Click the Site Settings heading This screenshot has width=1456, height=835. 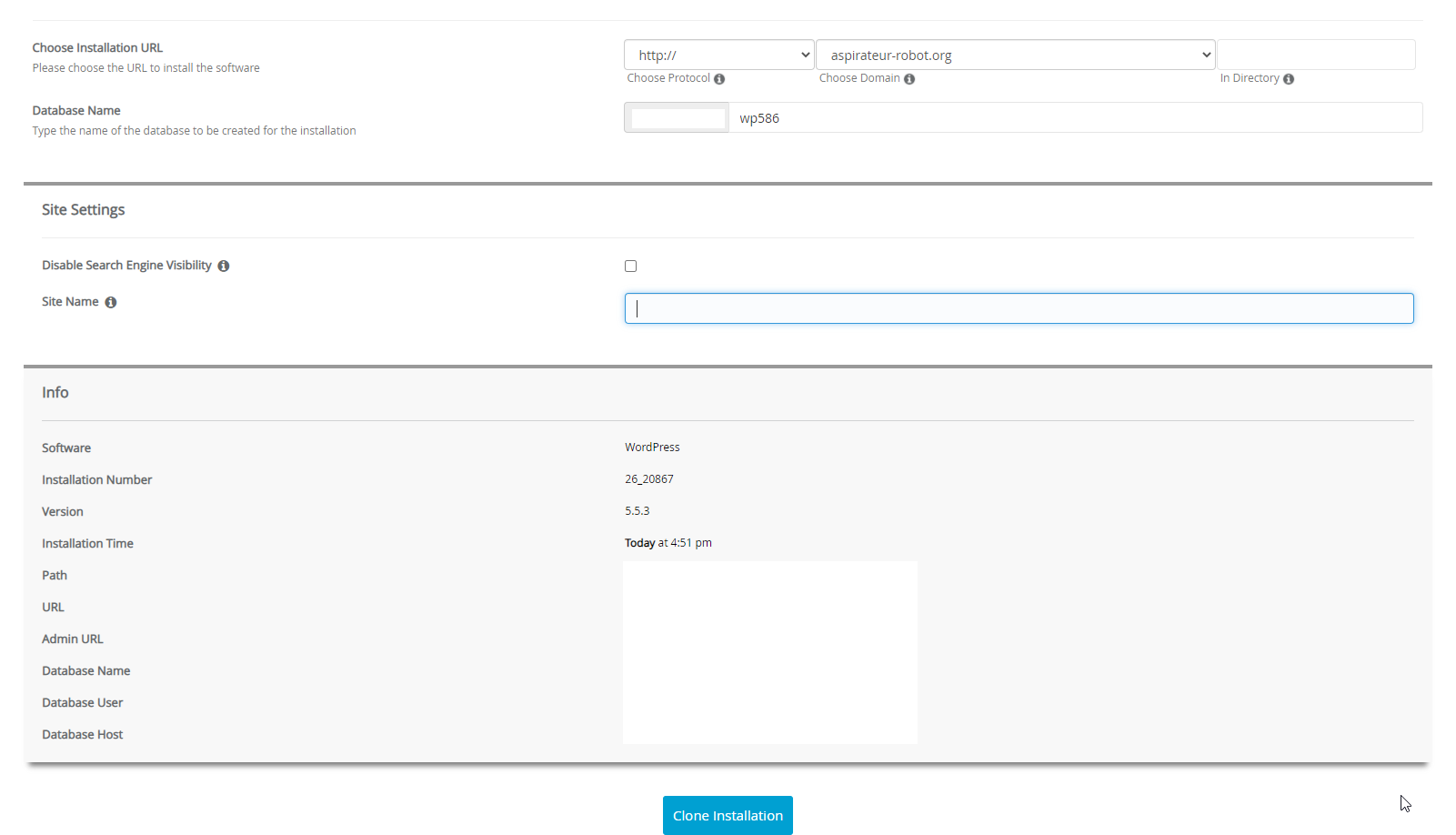83,210
